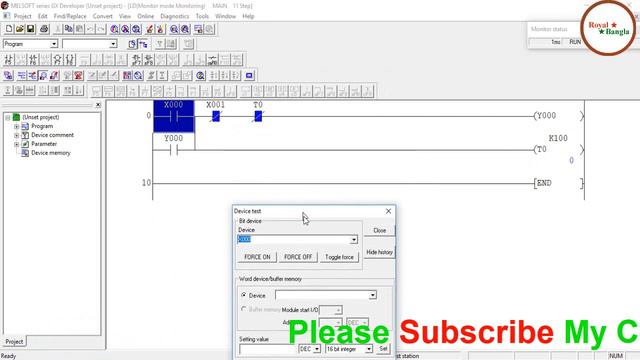Click the T0 K100 timer coil
This screenshot has width=640, height=360.
click(x=559, y=149)
